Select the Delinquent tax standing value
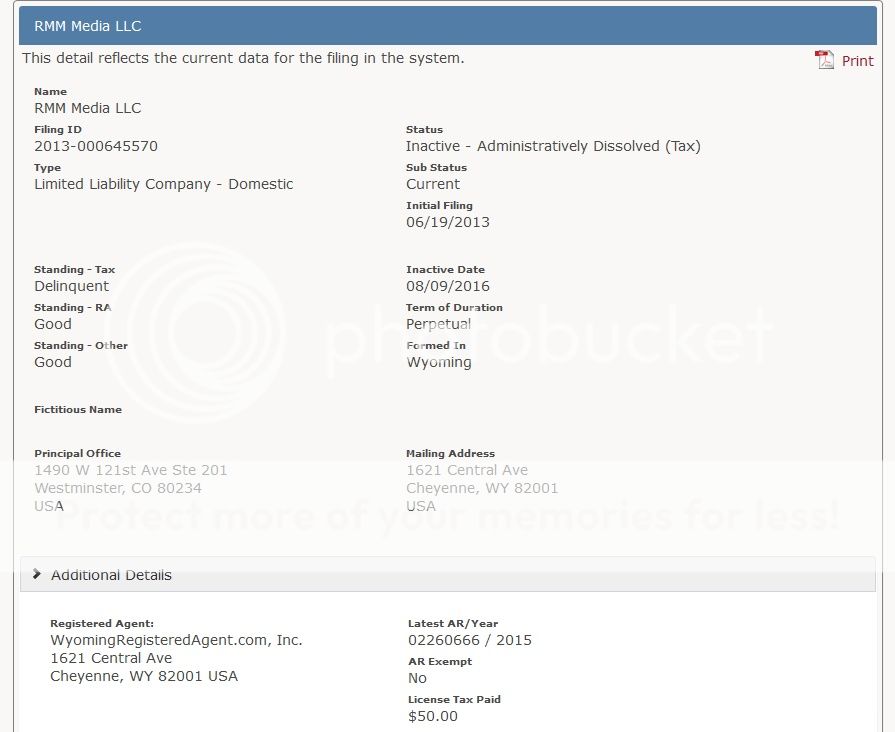Viewport: 895px width, 732px height. 71,286
